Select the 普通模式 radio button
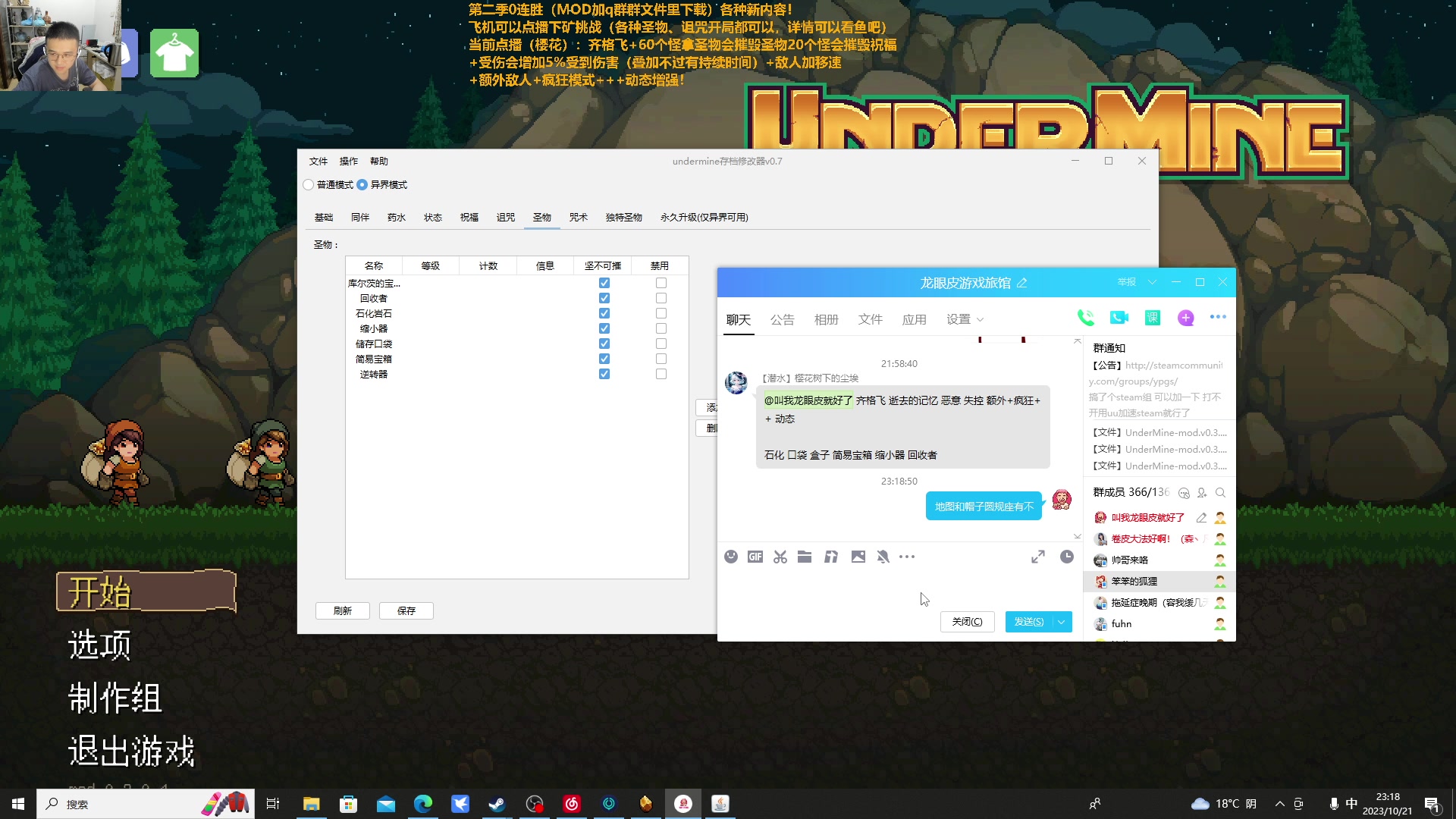Viewport: 1456px width, 819px height. tap(309, 185)
